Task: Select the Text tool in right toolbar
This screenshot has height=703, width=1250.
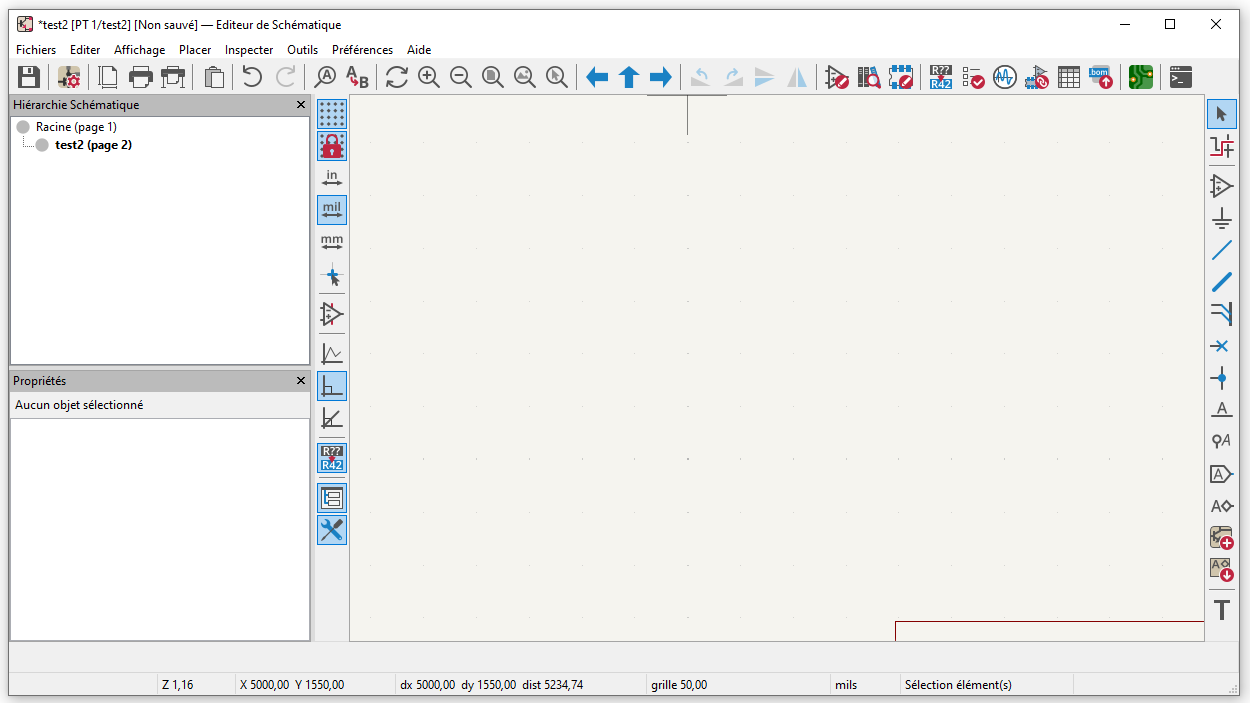Action: coord(1221,609)
